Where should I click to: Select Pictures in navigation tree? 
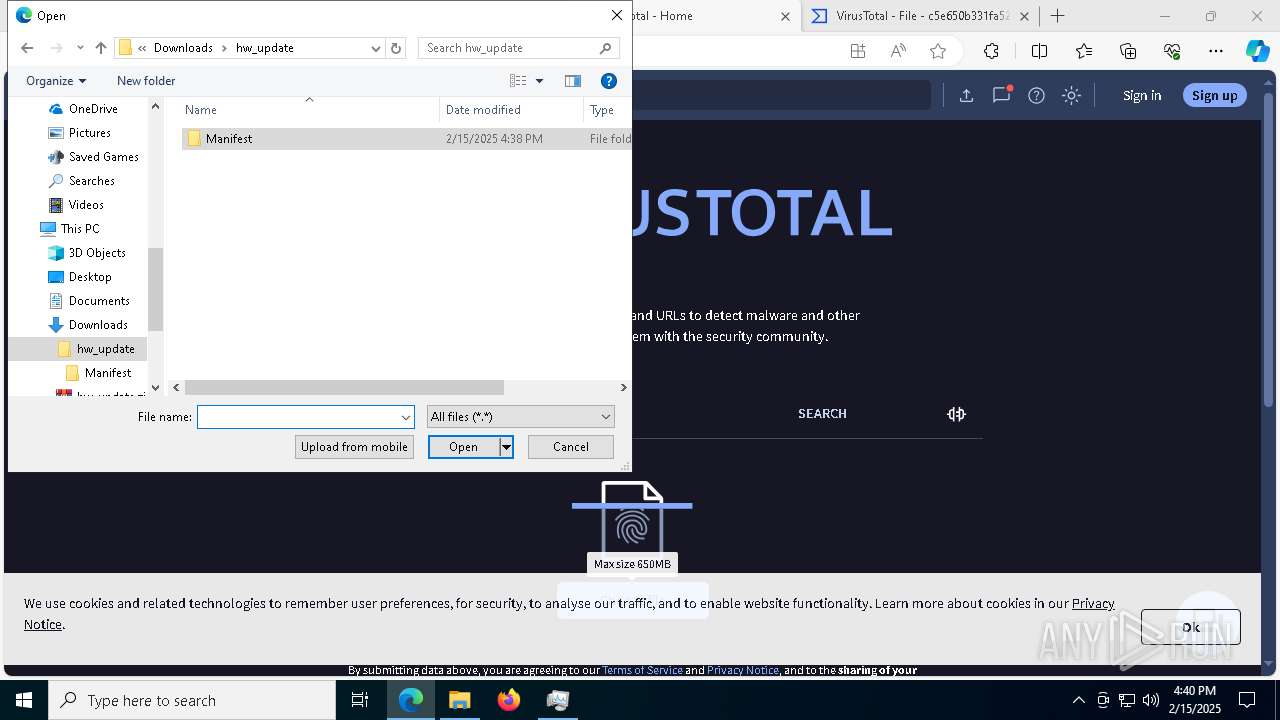point(90,133)
